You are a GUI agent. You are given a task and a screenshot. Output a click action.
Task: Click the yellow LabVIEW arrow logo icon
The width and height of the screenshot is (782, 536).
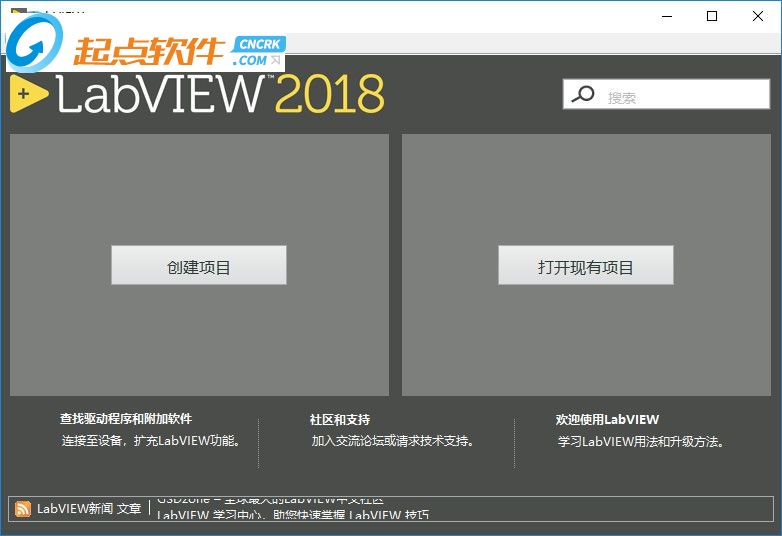28,93
